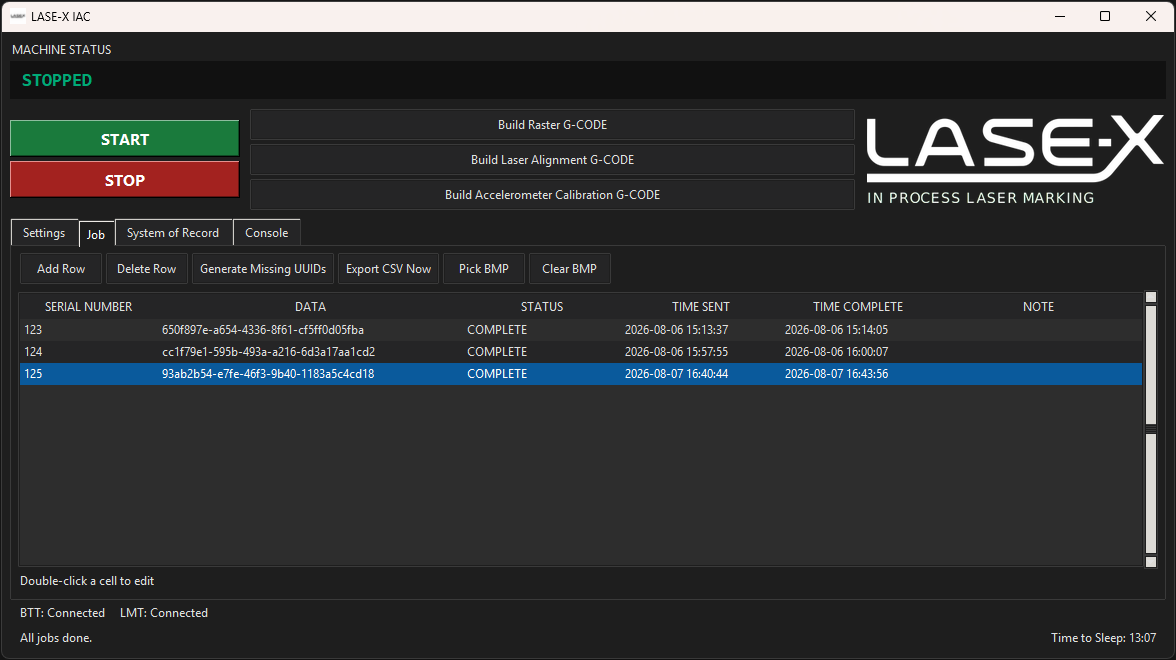Click UUID 650f897e-a654-4336-8f61-cf5ff0d05fba

(x=262, y=330)
